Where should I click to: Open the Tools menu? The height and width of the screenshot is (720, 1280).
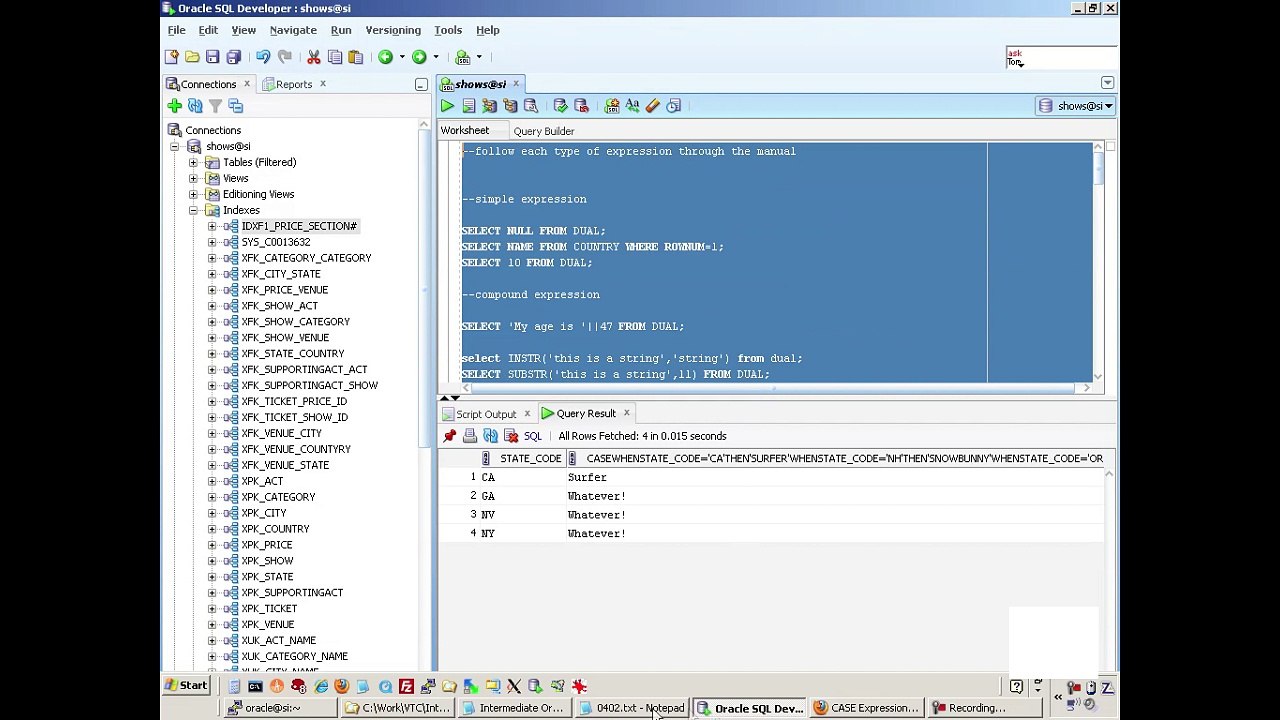pos(448,30)
